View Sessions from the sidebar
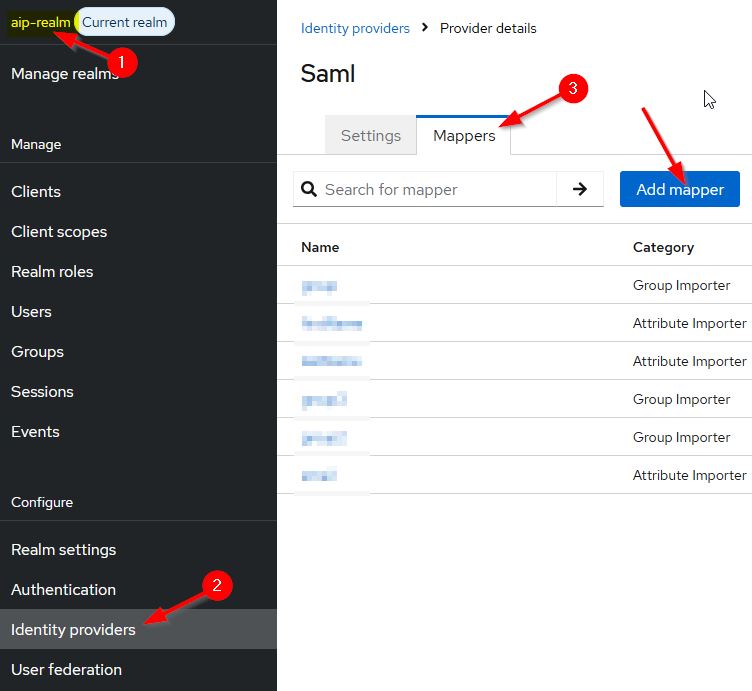 pos(42,391)
